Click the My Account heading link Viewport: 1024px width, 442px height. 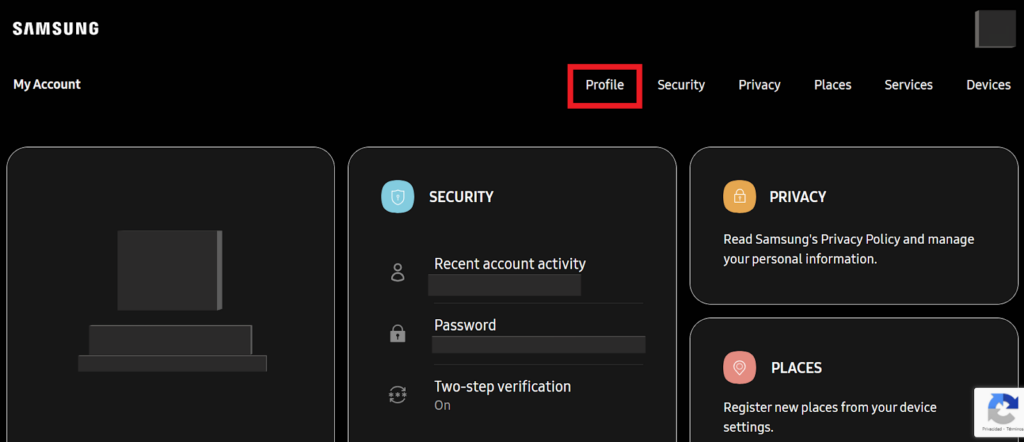tap(47, 84)
